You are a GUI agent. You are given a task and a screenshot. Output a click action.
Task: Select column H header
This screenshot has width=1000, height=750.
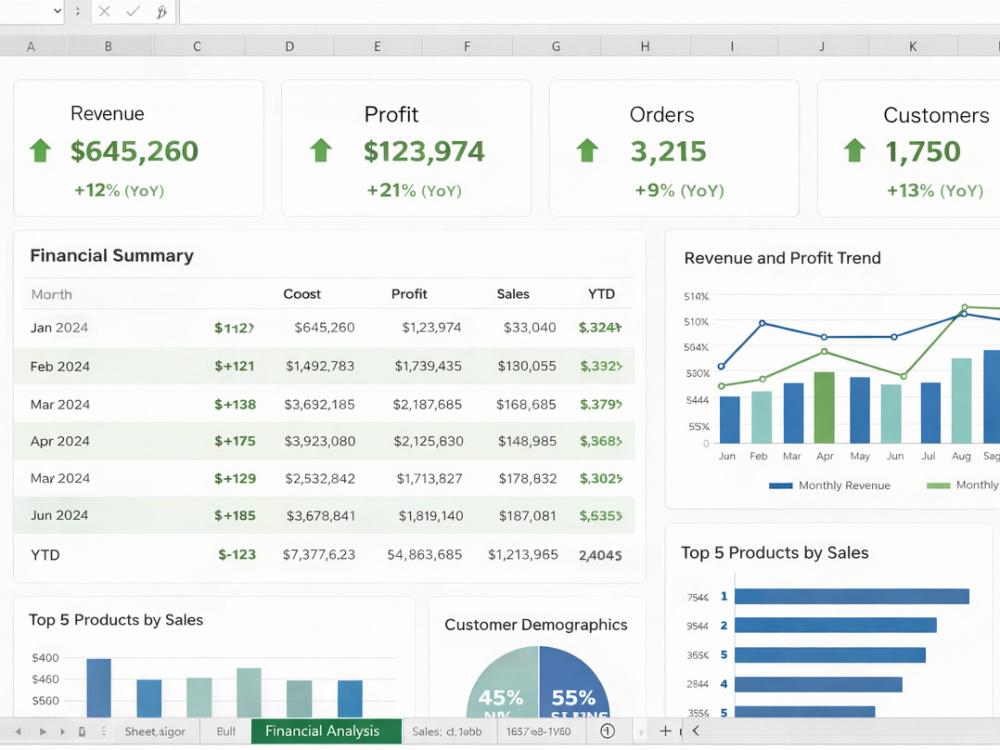[645, 47]
